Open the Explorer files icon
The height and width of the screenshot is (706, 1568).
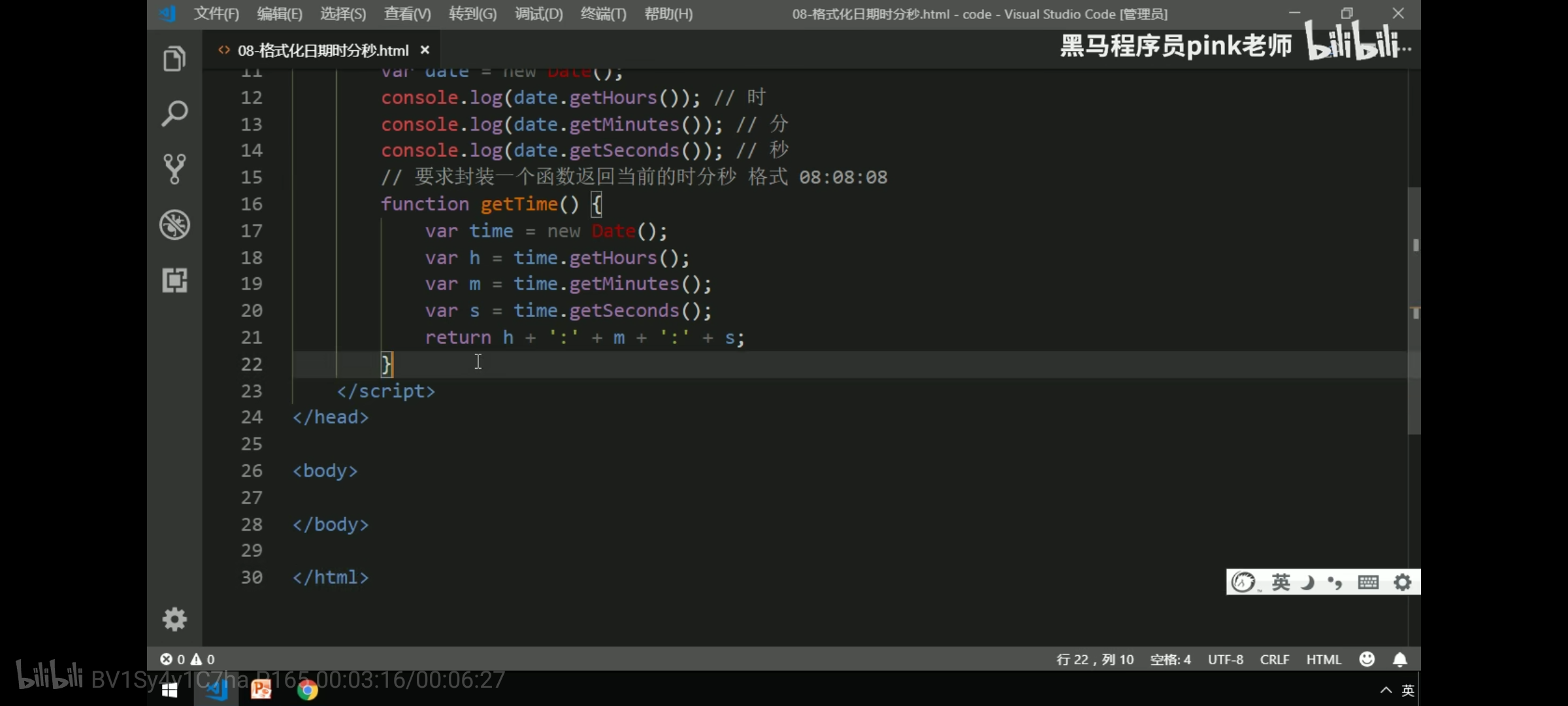coord(174,59)
